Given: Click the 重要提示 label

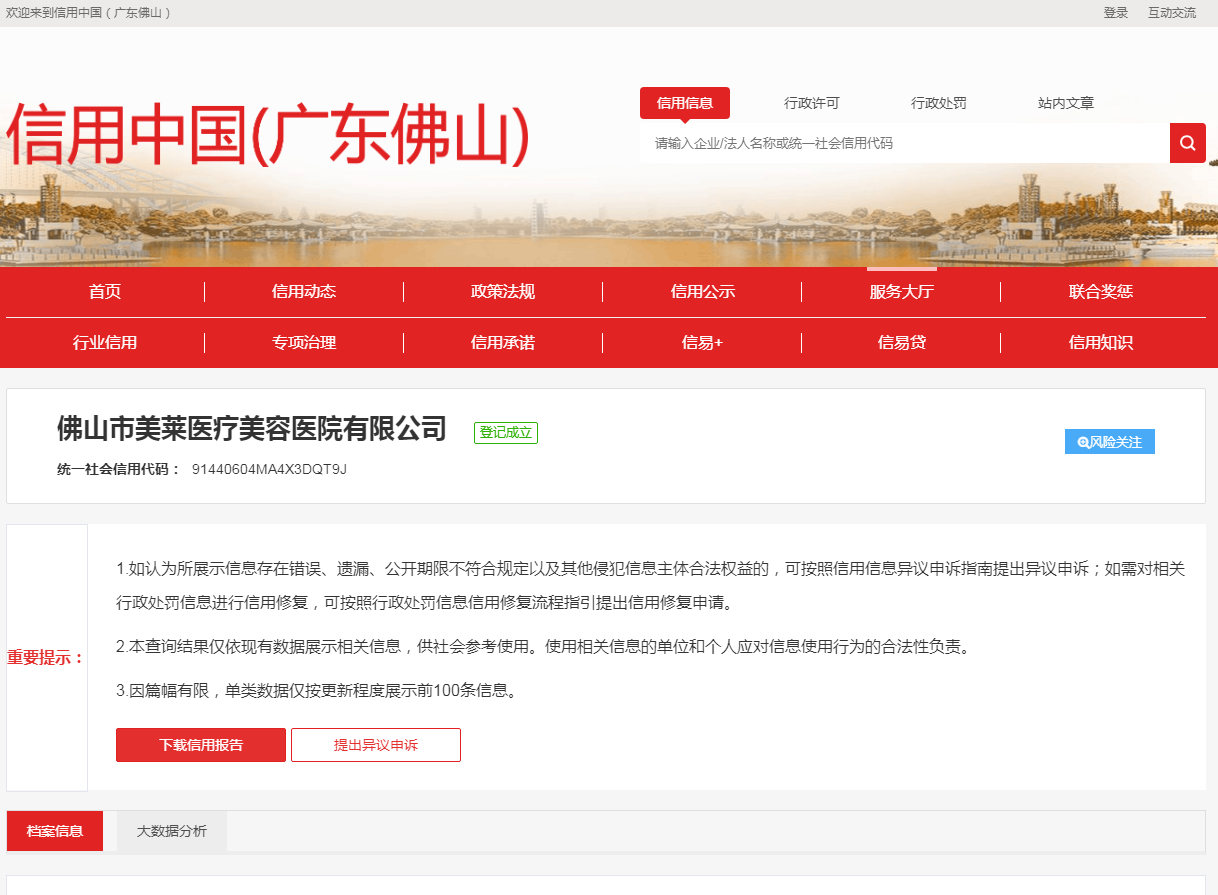Looking at the screenshot, I should pos(46,658).
